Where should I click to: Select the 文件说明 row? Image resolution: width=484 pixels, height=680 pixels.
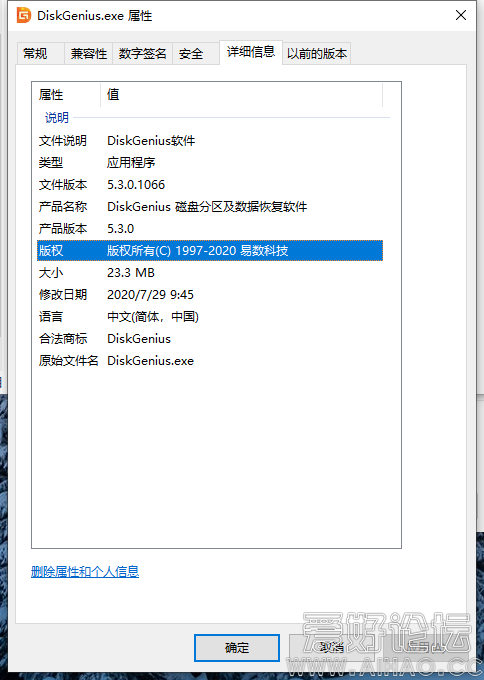point(210,141)
